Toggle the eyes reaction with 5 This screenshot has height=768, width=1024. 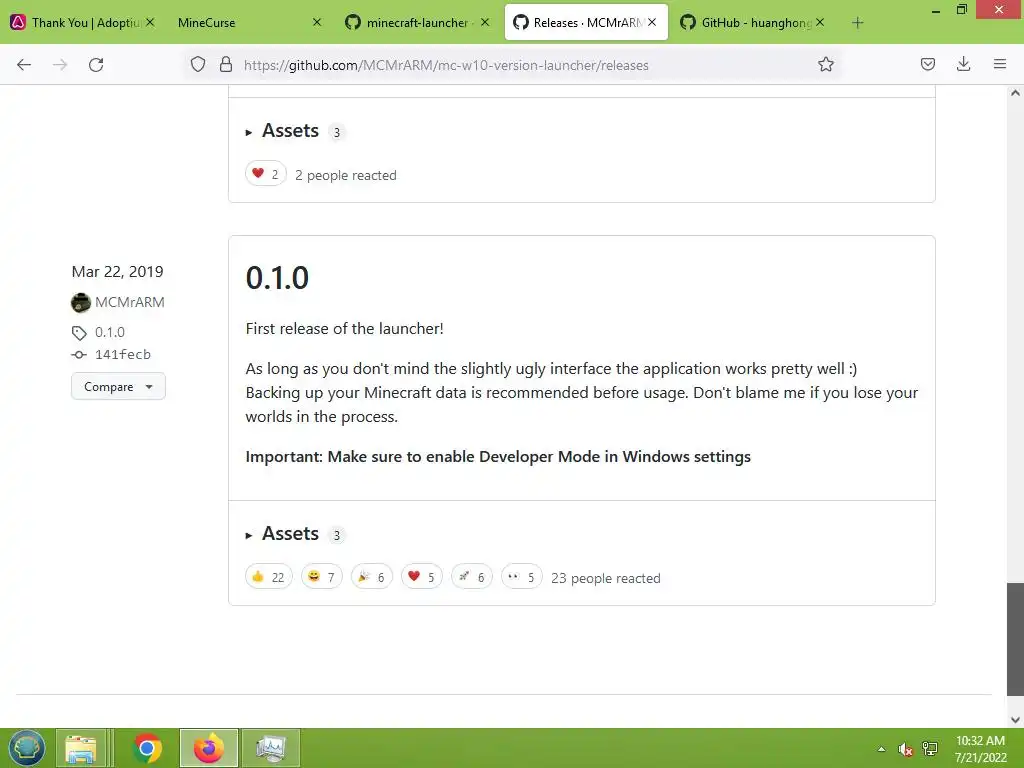521,577
